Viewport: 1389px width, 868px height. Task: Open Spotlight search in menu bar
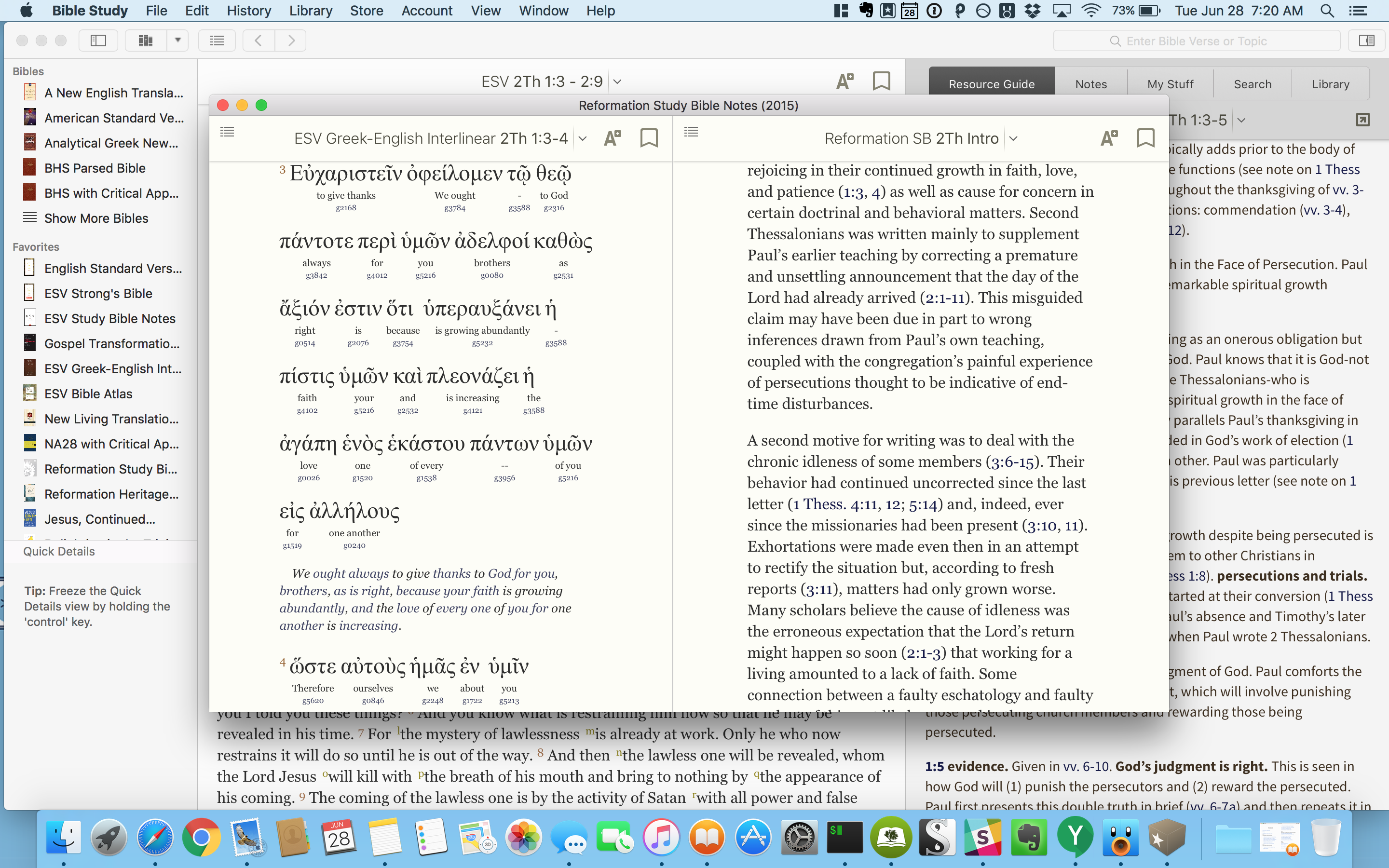point(1327,10)
